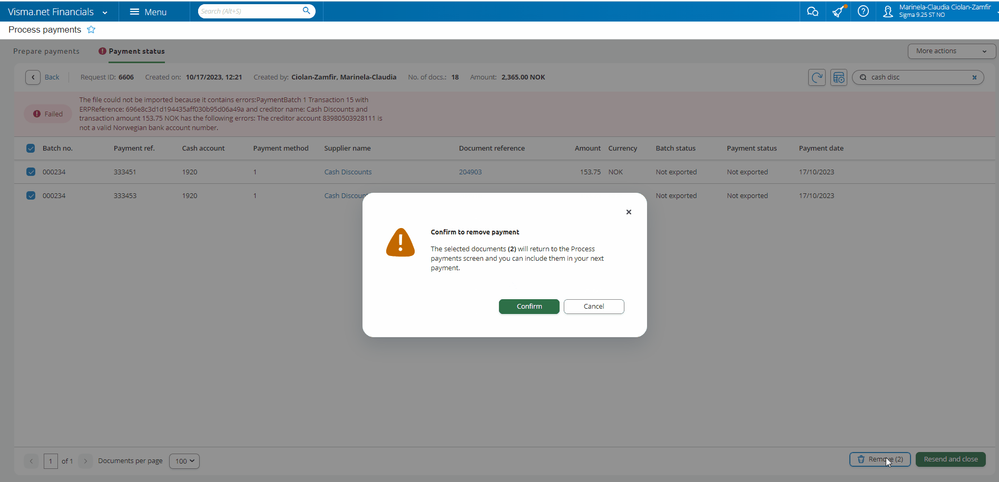
Task: Click the Cash account column header
Action: click(202, 148)
